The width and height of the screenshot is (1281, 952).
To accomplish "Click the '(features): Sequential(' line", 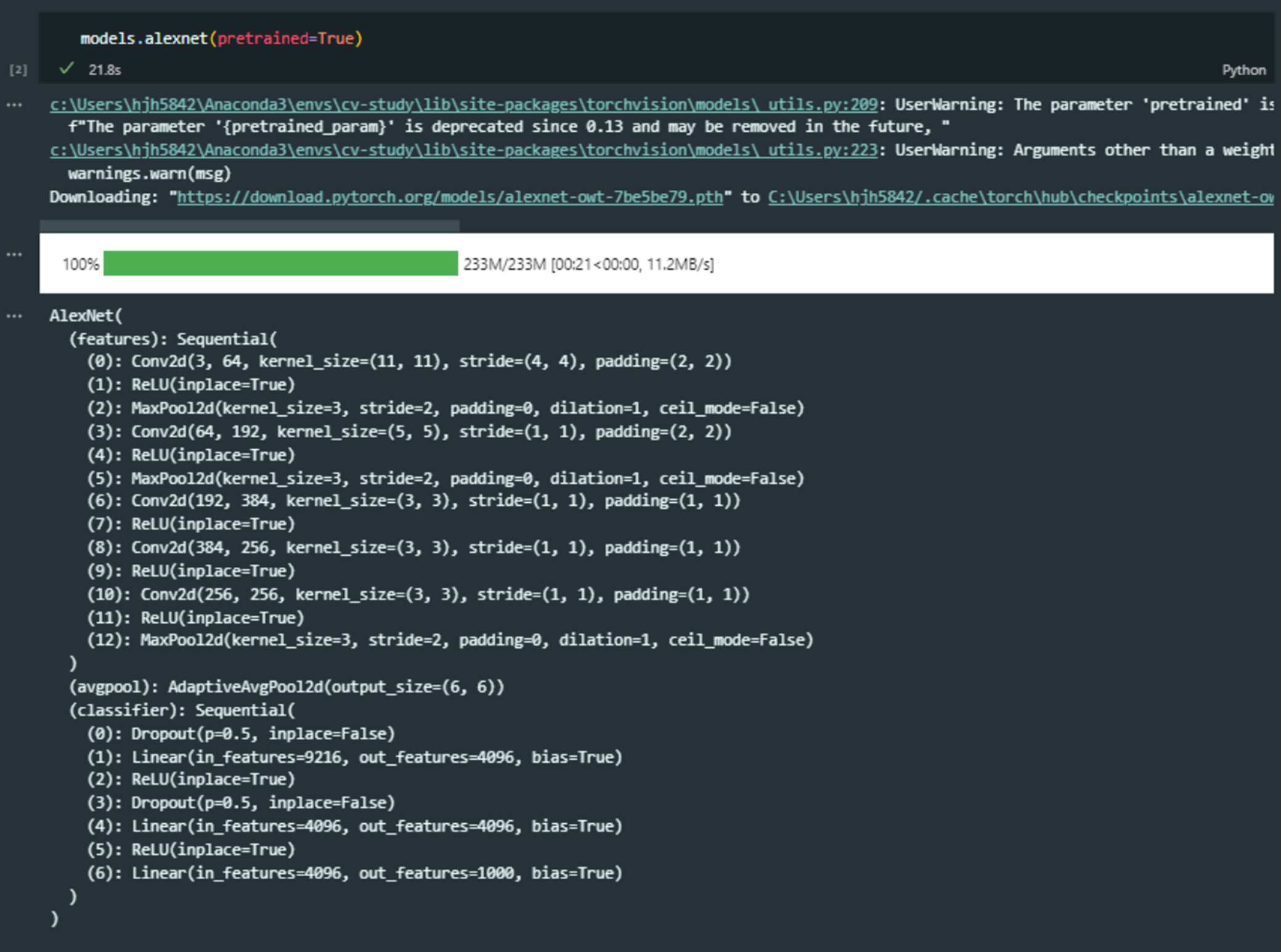I will (173, 339).
